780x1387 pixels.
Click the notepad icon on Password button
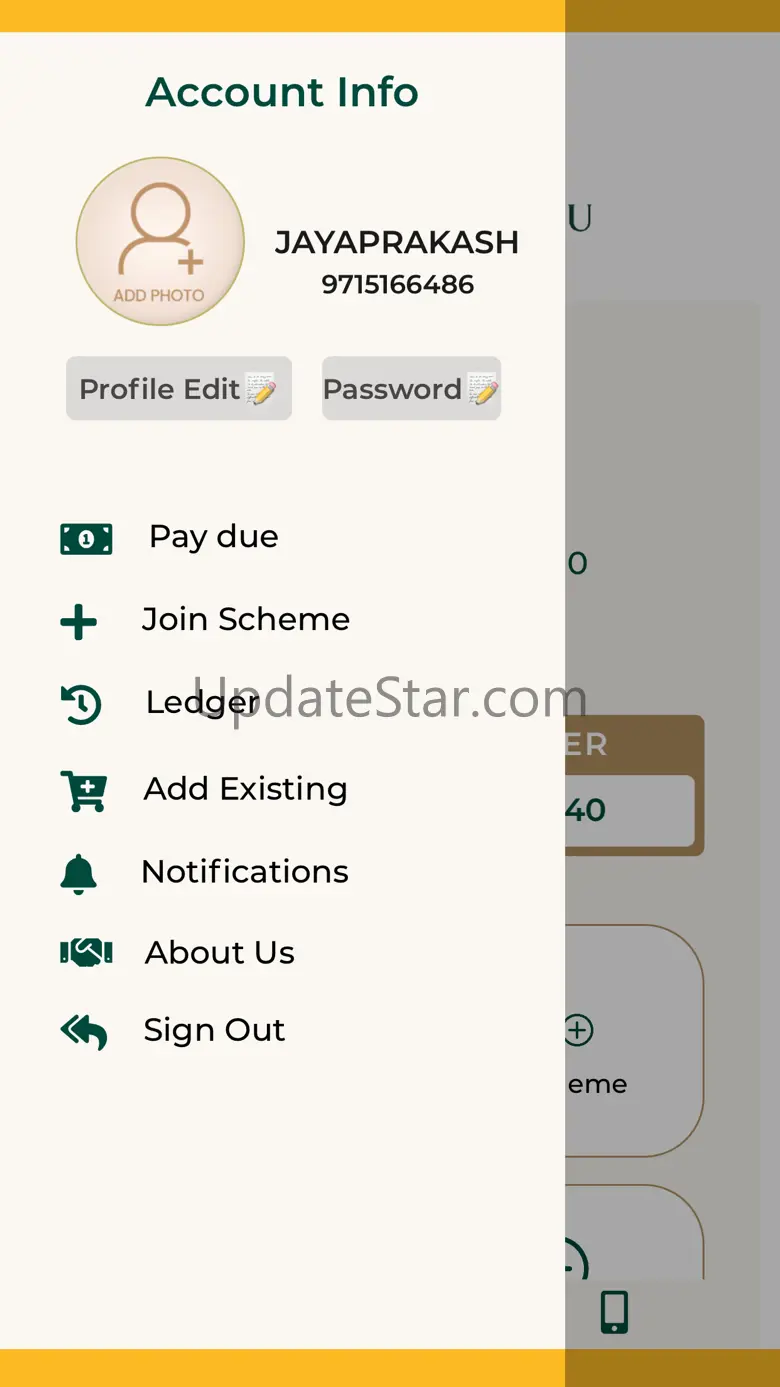482,389
